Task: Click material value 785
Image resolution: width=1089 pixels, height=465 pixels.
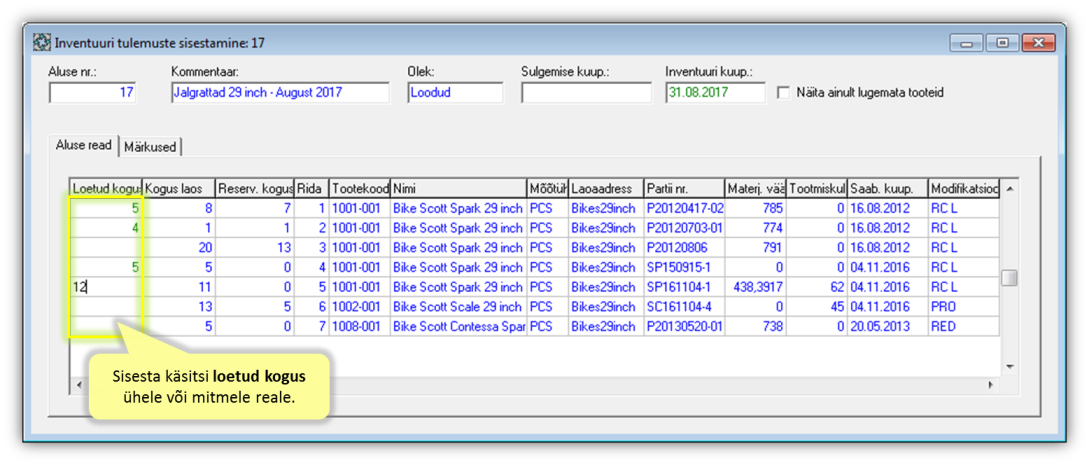Action: click(x=756, y=208)
